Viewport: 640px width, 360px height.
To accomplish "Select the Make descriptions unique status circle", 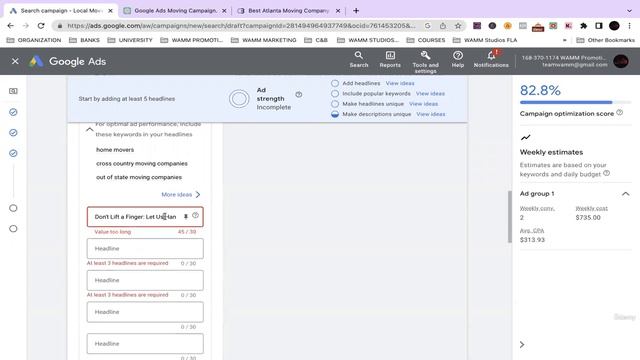I will click(335, 114).
